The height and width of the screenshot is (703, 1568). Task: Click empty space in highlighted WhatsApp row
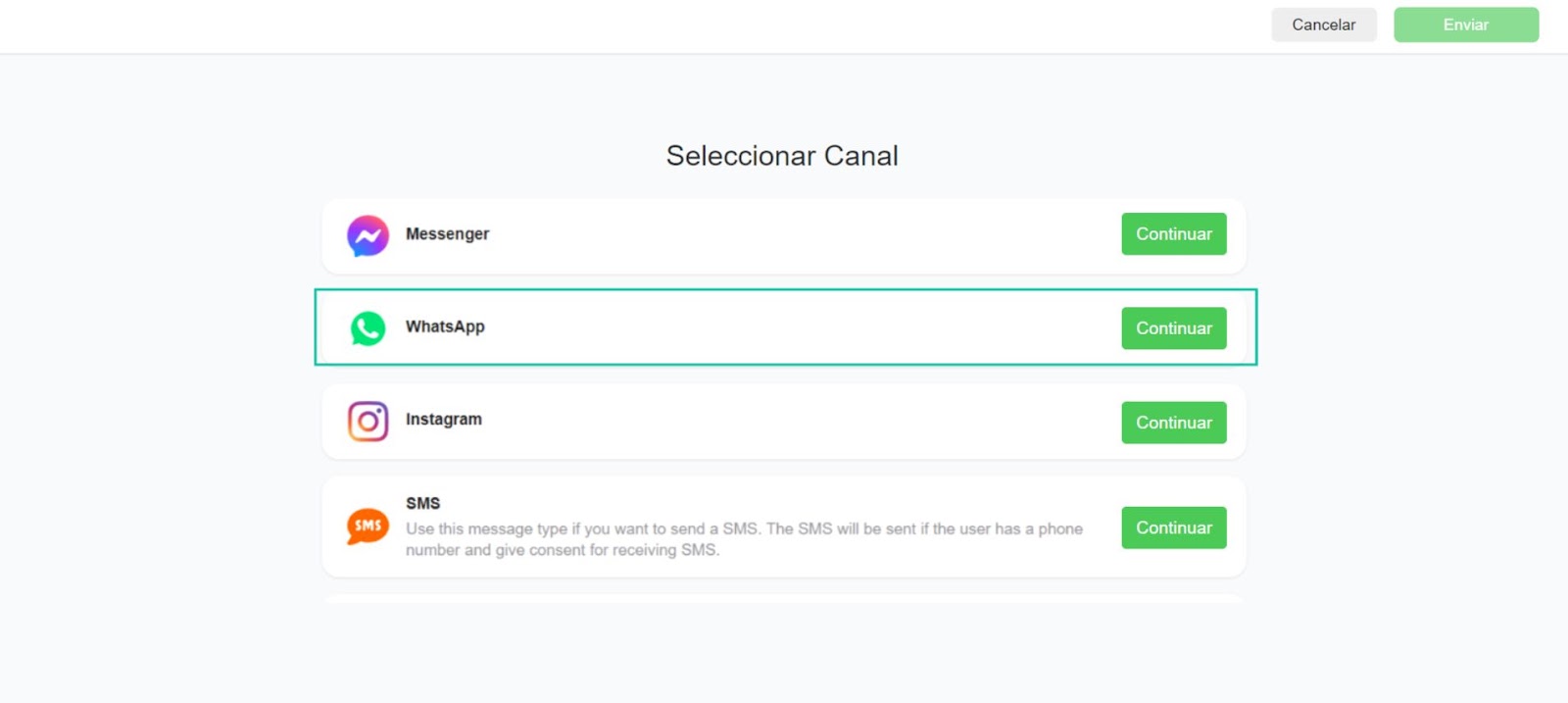click(x=784, y=327)
